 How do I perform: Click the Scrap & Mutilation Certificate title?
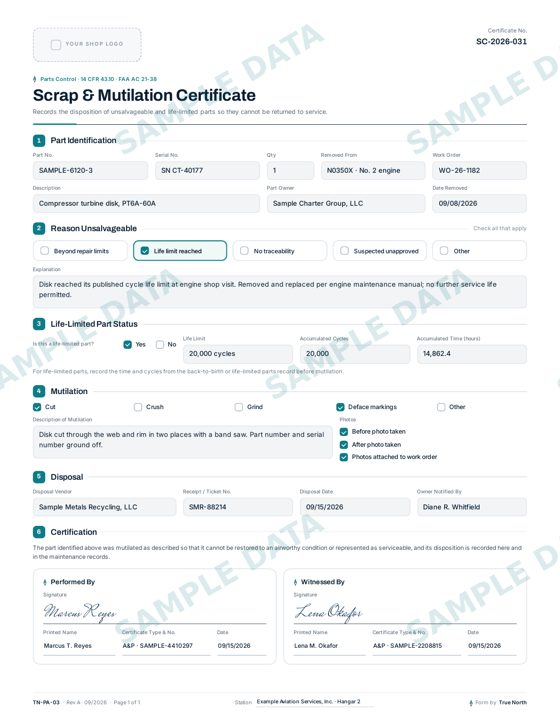click(x=144, y=95)
